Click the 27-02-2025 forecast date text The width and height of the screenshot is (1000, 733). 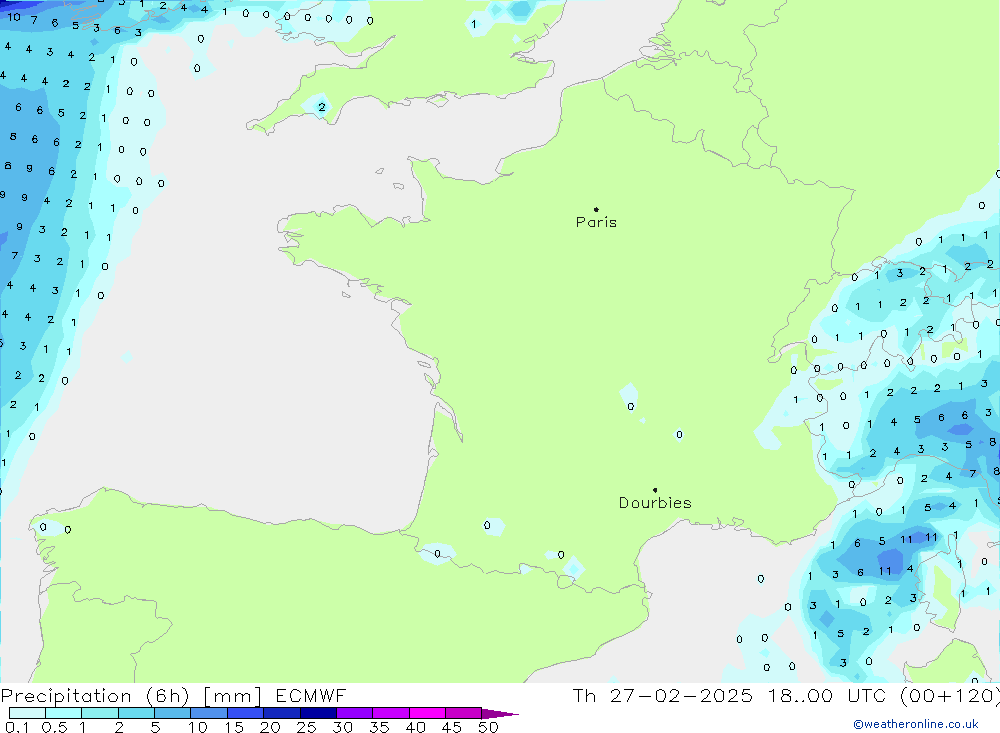pos(681,696)
